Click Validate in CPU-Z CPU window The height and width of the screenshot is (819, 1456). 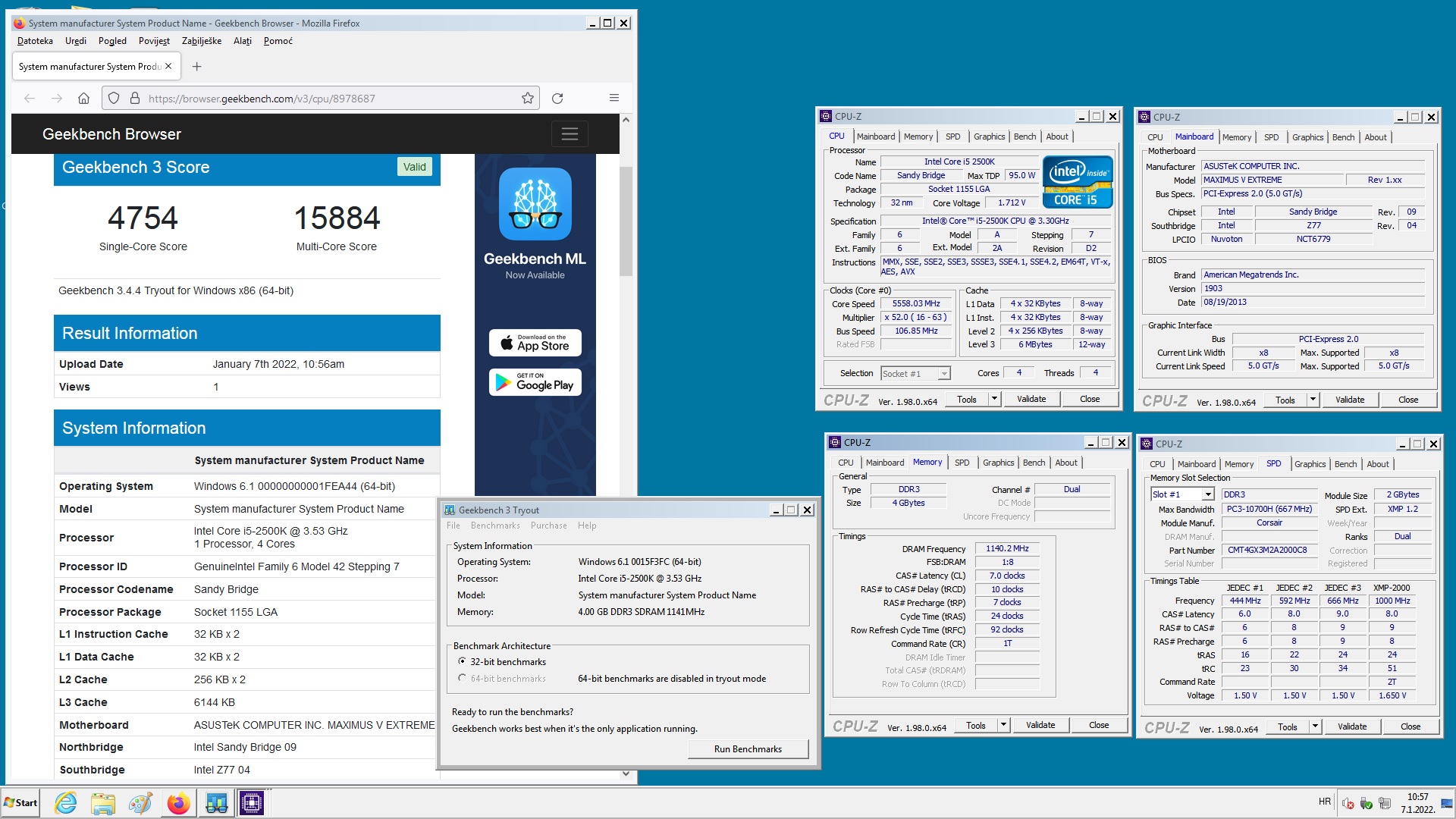point(1031,399)
